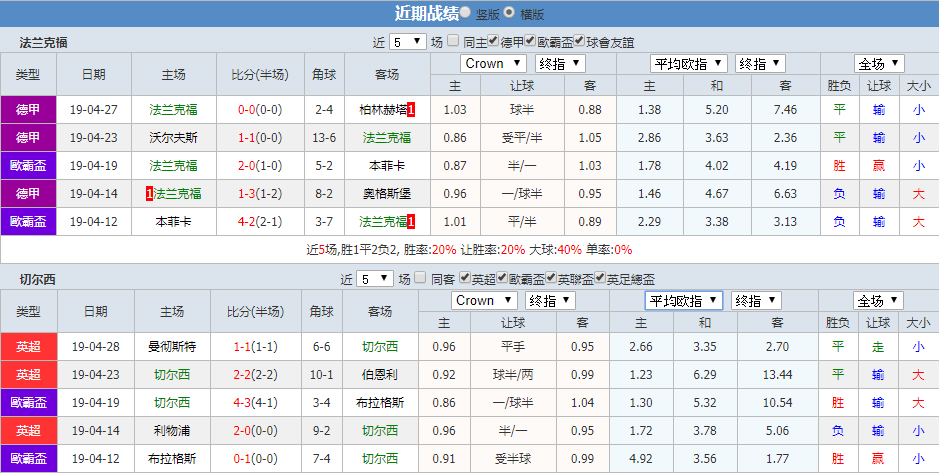Click 切尔西 section title

[37, 279]
